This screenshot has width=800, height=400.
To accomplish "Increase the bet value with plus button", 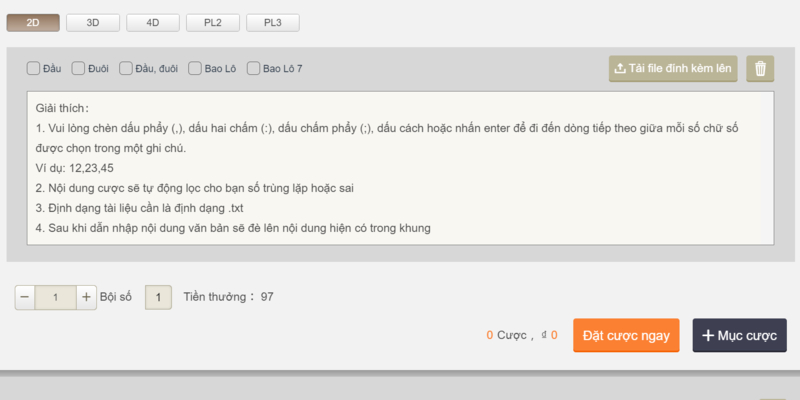I will 86,297.
